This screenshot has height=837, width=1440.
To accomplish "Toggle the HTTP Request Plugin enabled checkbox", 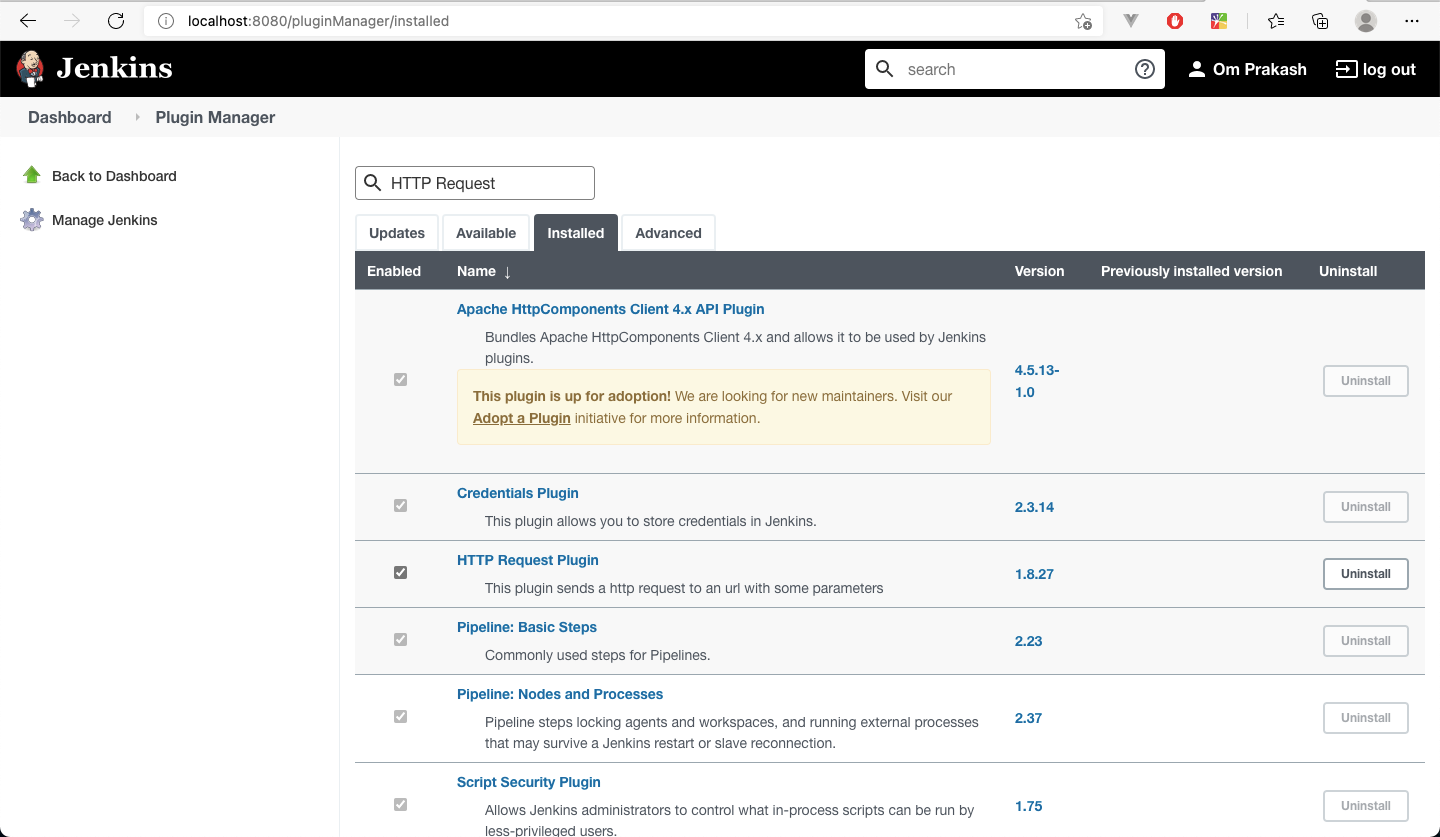I will click(x=400, y=573).
